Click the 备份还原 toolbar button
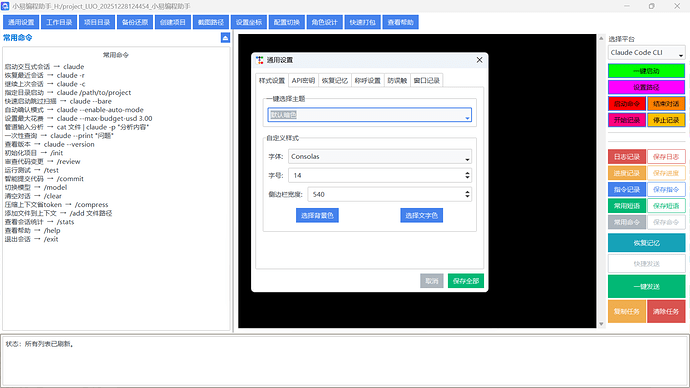The width and height of the screenshot is (690, 388). 135,22
